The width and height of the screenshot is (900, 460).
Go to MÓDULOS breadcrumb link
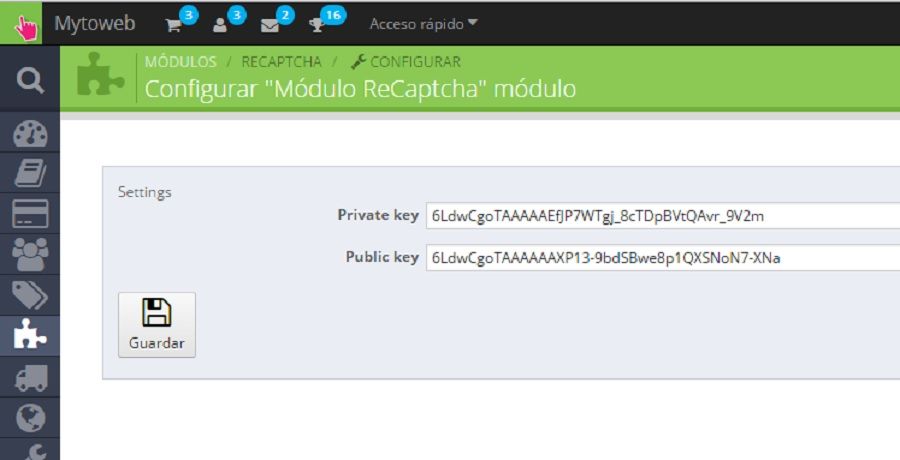[180, 62]
